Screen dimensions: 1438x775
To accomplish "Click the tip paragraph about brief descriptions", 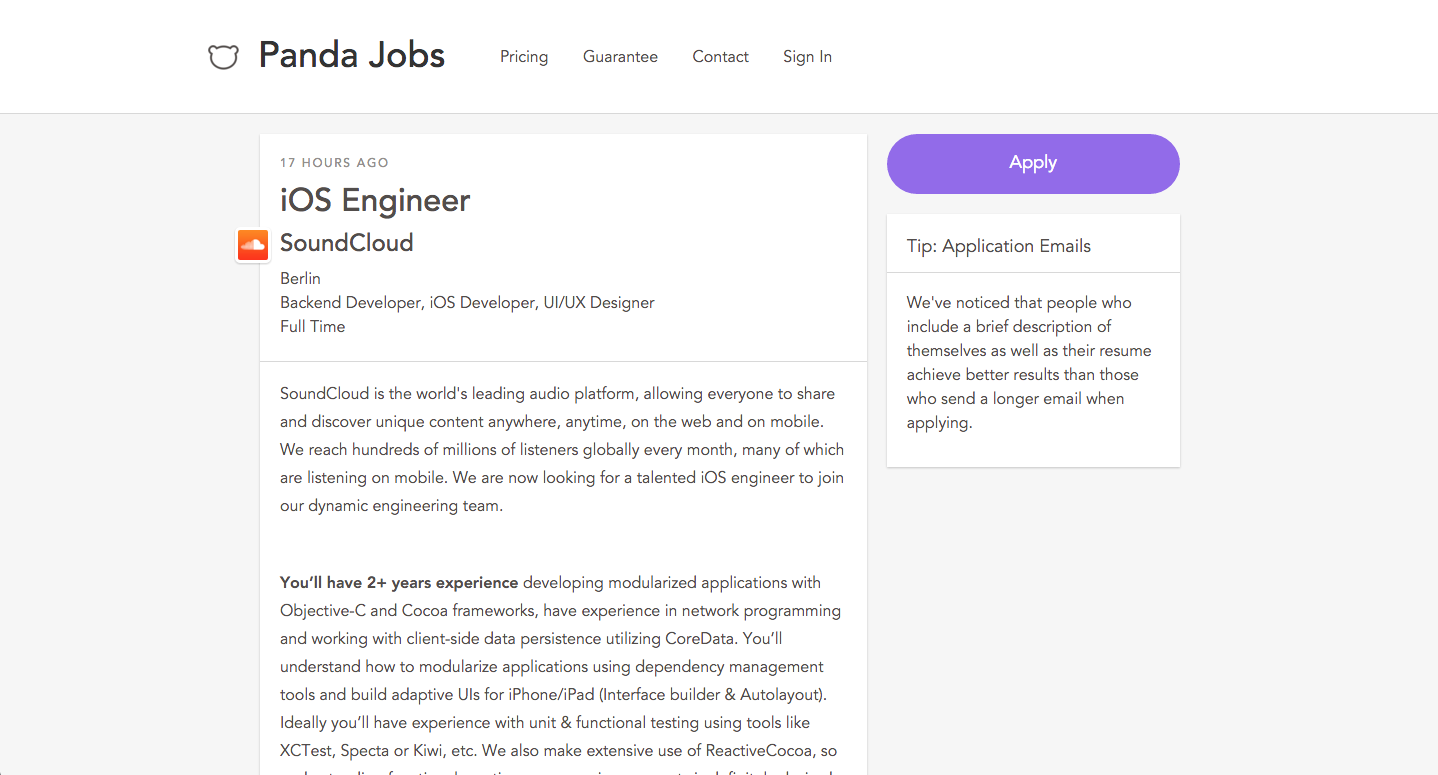I will point(1029,362).
